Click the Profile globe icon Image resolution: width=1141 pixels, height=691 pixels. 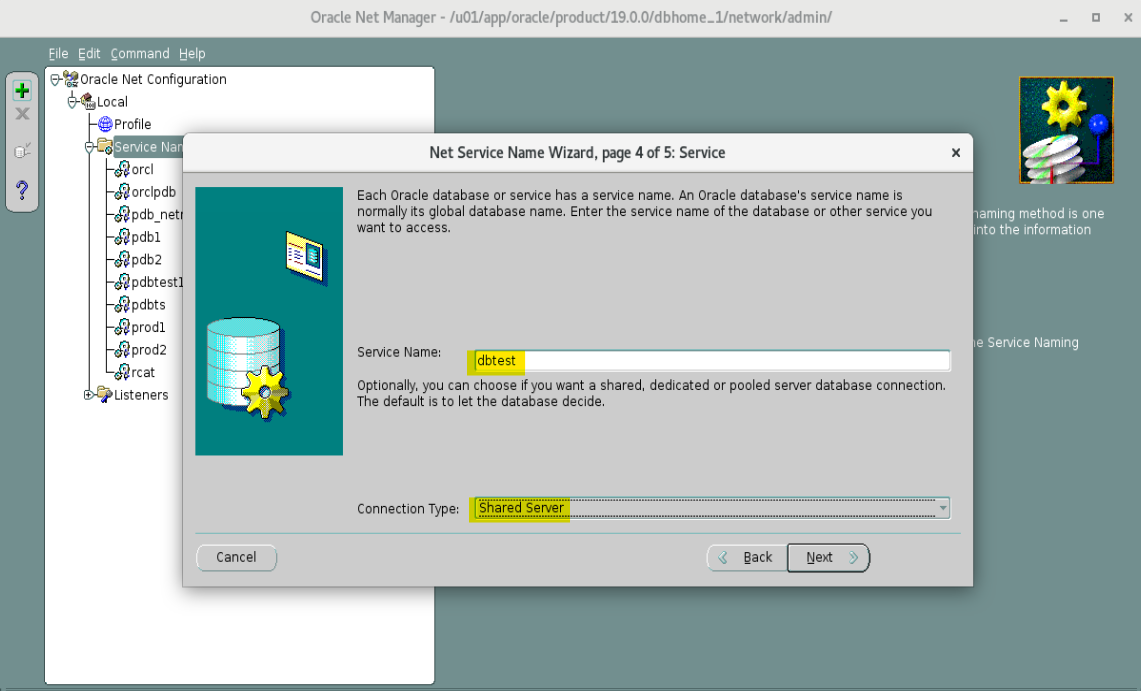pos(105,124)
